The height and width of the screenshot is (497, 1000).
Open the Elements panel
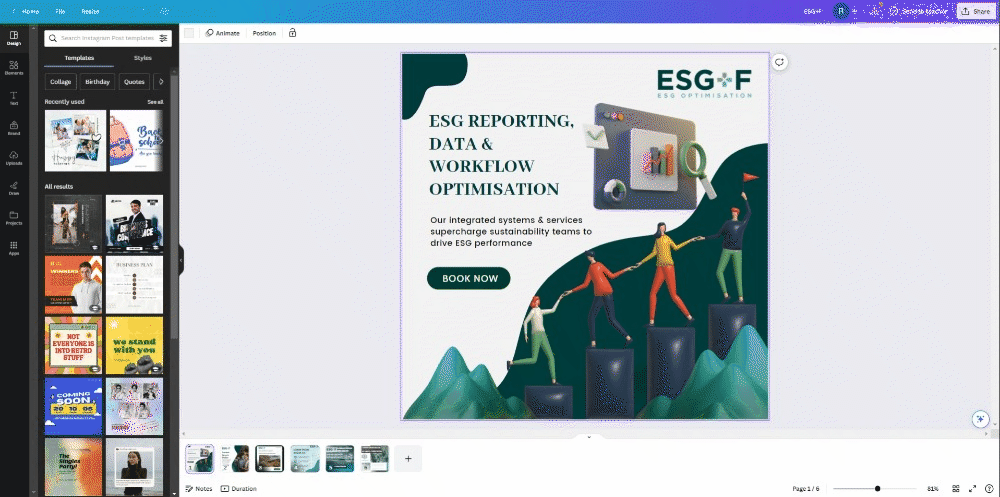pos(14,68)
